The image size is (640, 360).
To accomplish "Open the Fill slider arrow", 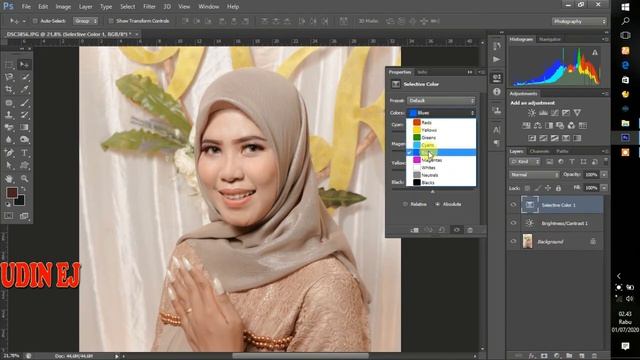I will pos(604,188).
